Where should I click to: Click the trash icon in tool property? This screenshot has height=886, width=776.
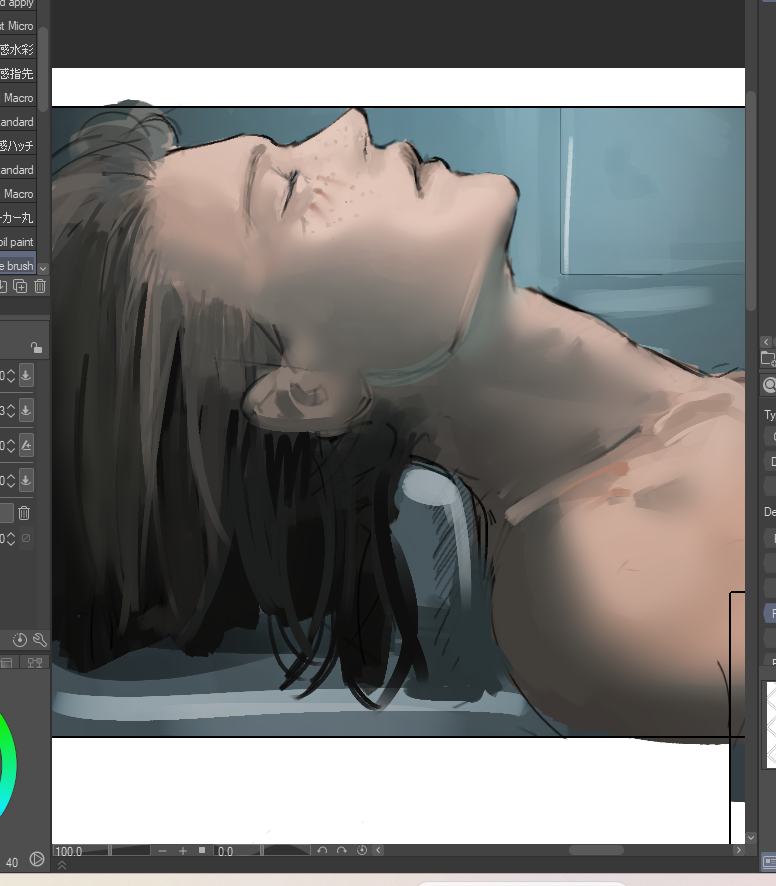tap(24, 513)
